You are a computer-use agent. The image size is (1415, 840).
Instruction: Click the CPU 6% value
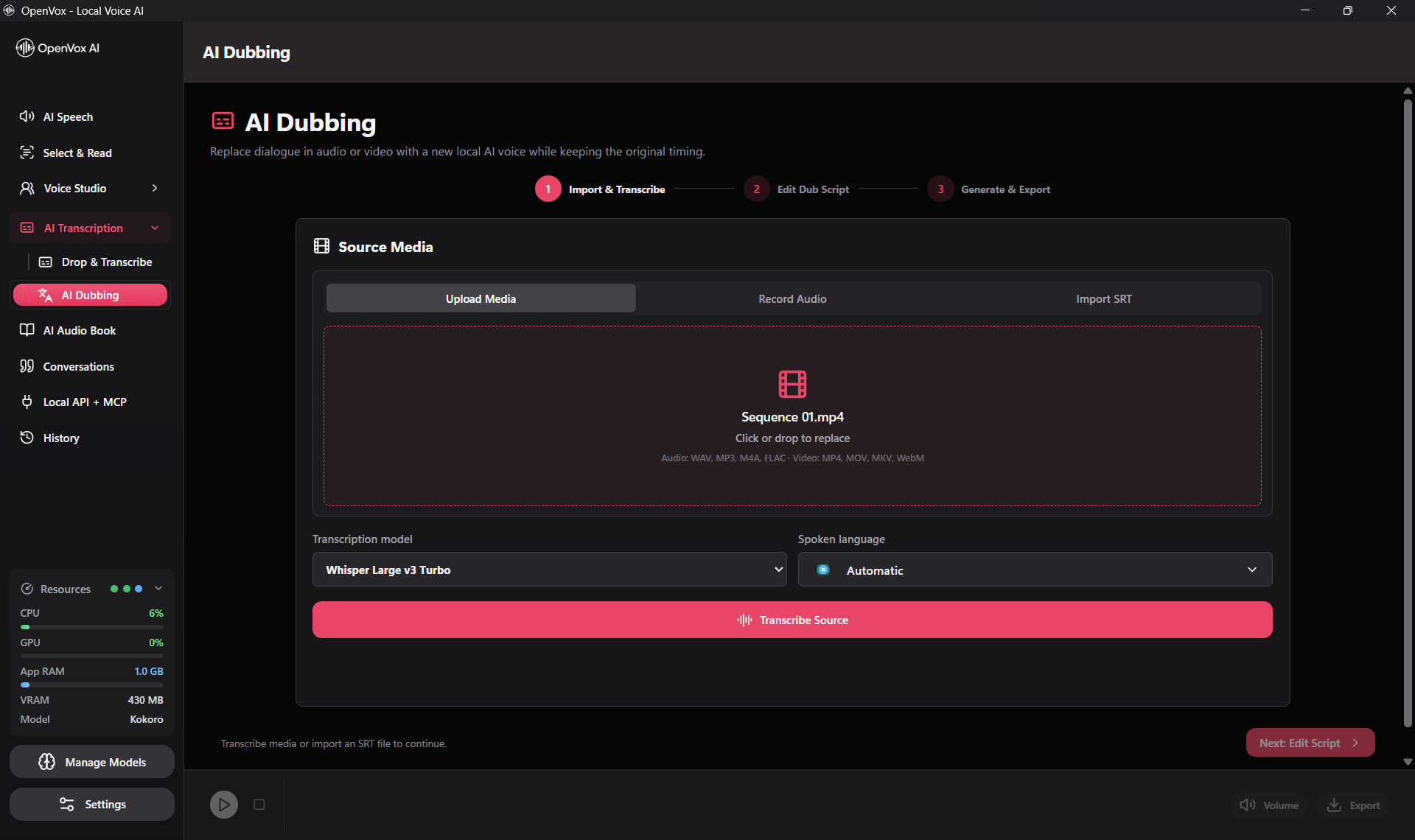point(156,613)
